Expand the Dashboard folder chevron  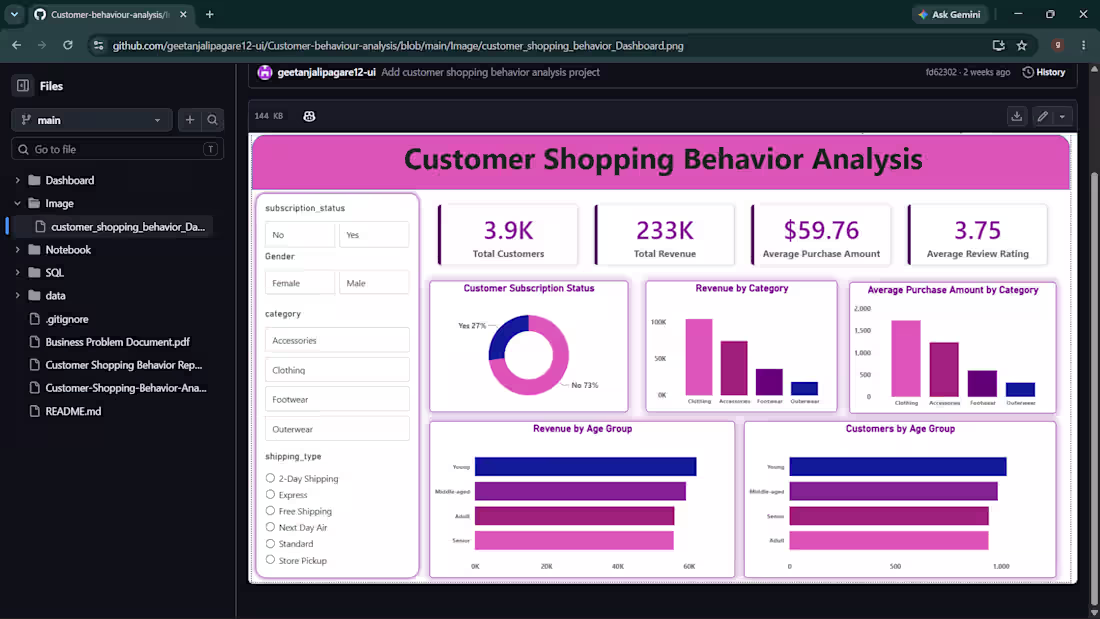(18, 180)
